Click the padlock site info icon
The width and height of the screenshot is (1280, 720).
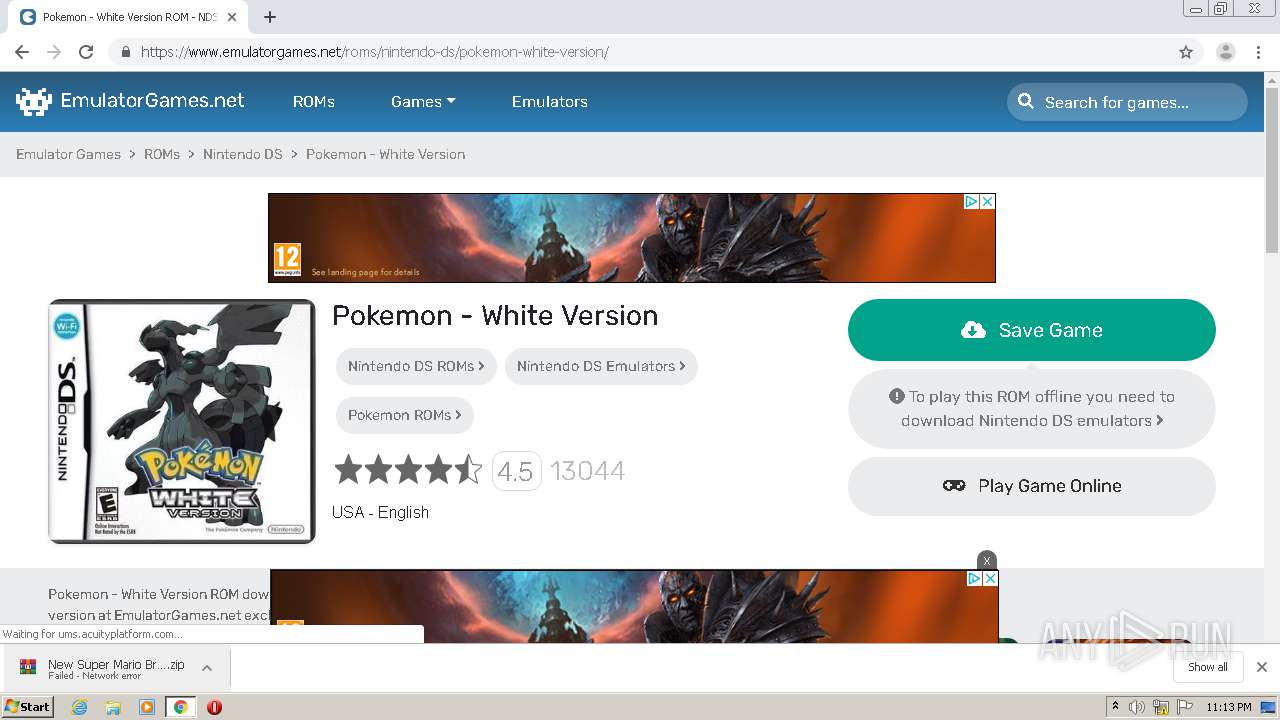[125, 52]
